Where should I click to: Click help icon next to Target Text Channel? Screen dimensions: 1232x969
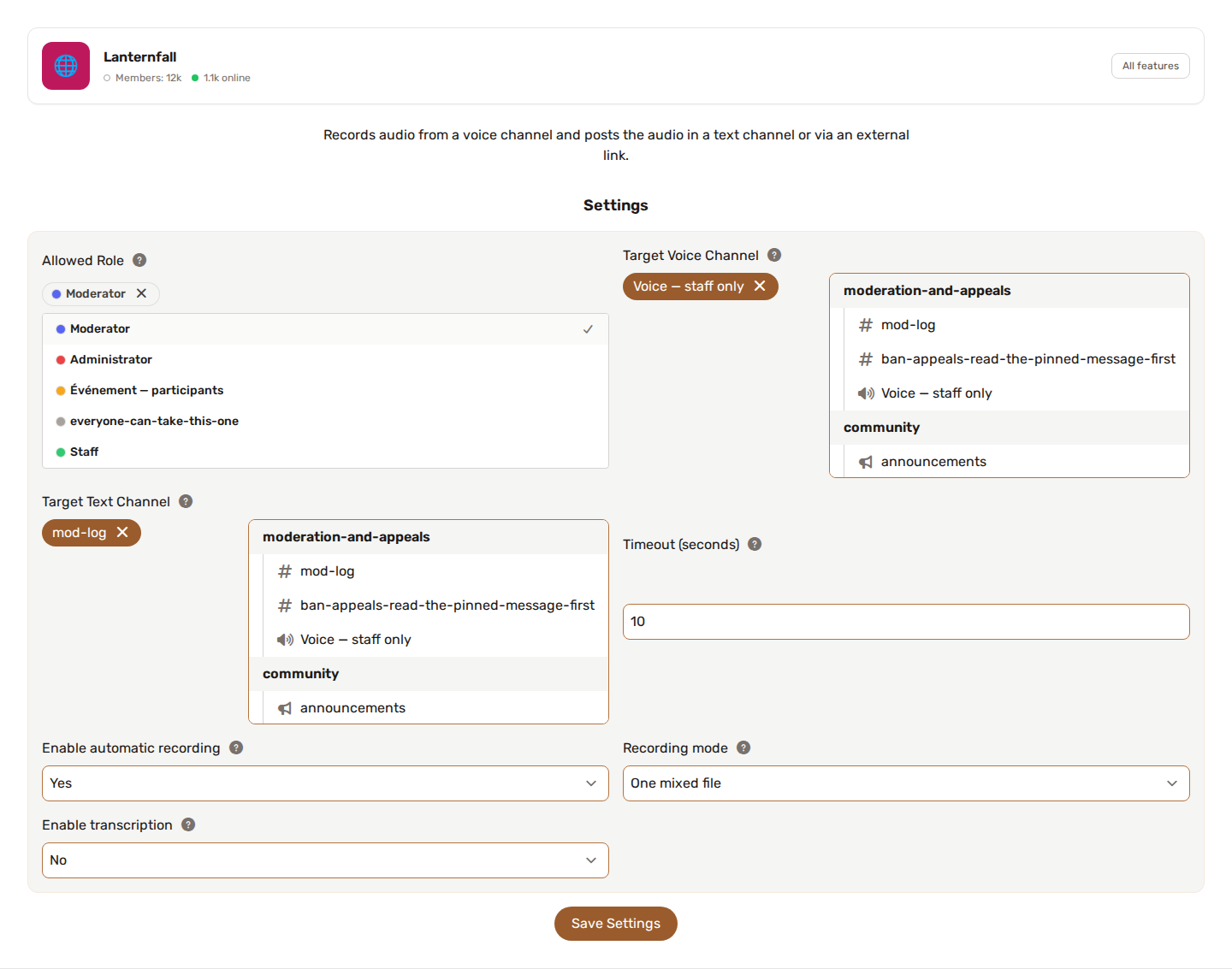tap(186, 501)
